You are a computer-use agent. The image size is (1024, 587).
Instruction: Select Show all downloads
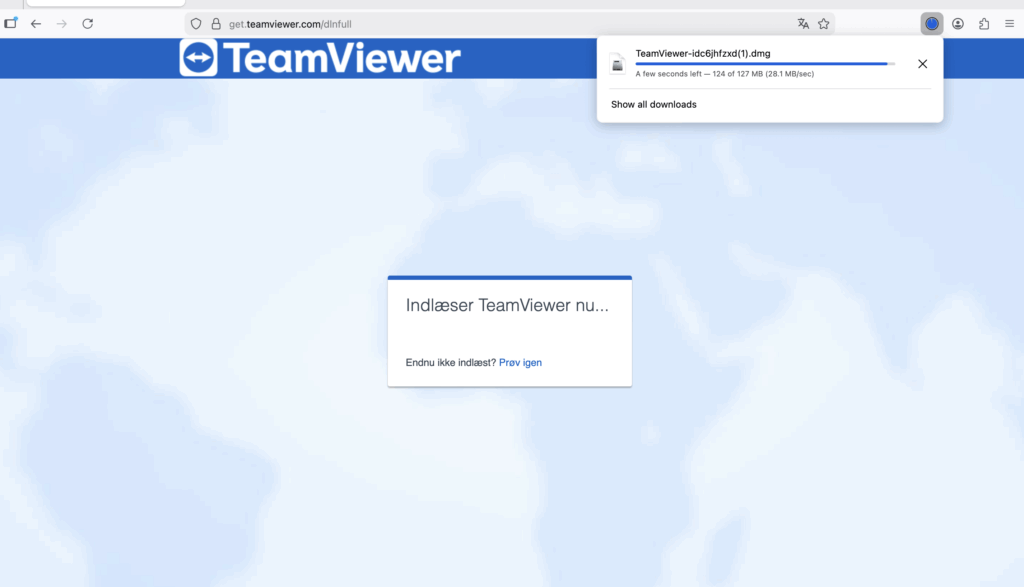[x=653, y=104]
